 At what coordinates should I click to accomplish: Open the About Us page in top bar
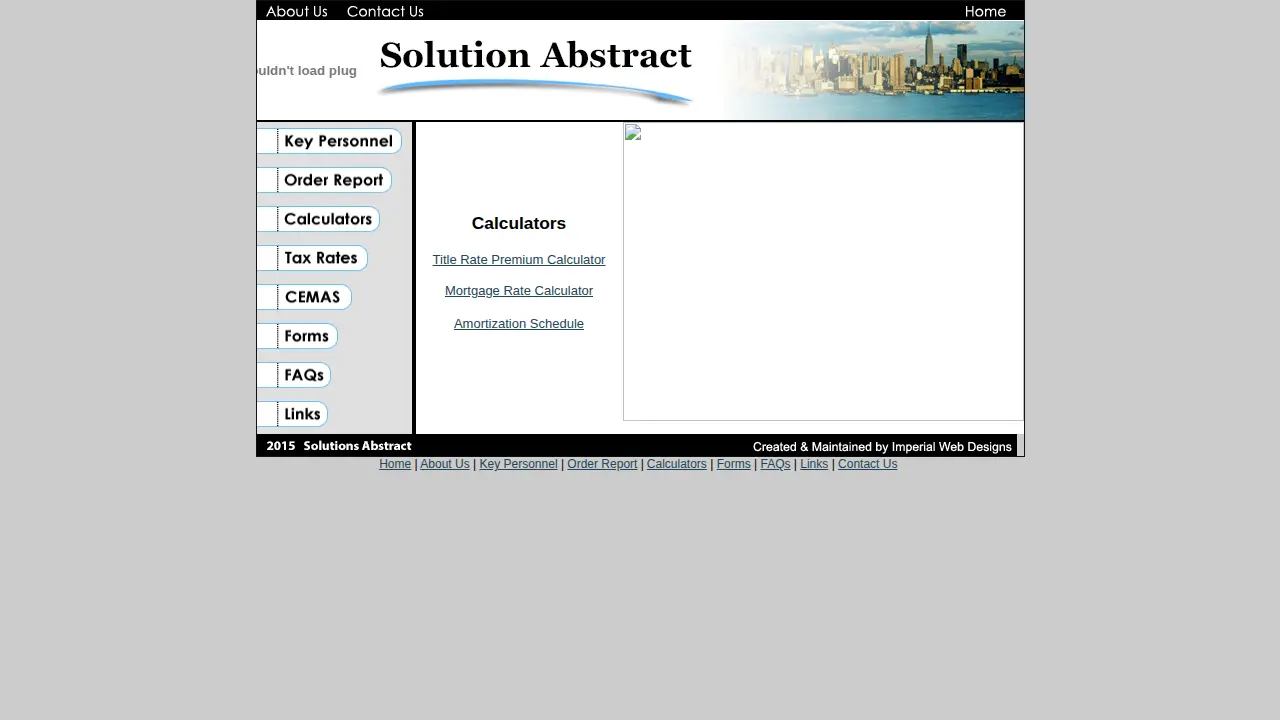coord(297,11)
